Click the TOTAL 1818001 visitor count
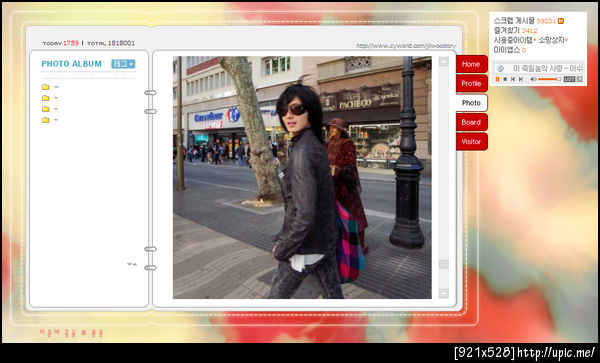The width and height of the screenshot is (600, 363). (x=111, y=43)
